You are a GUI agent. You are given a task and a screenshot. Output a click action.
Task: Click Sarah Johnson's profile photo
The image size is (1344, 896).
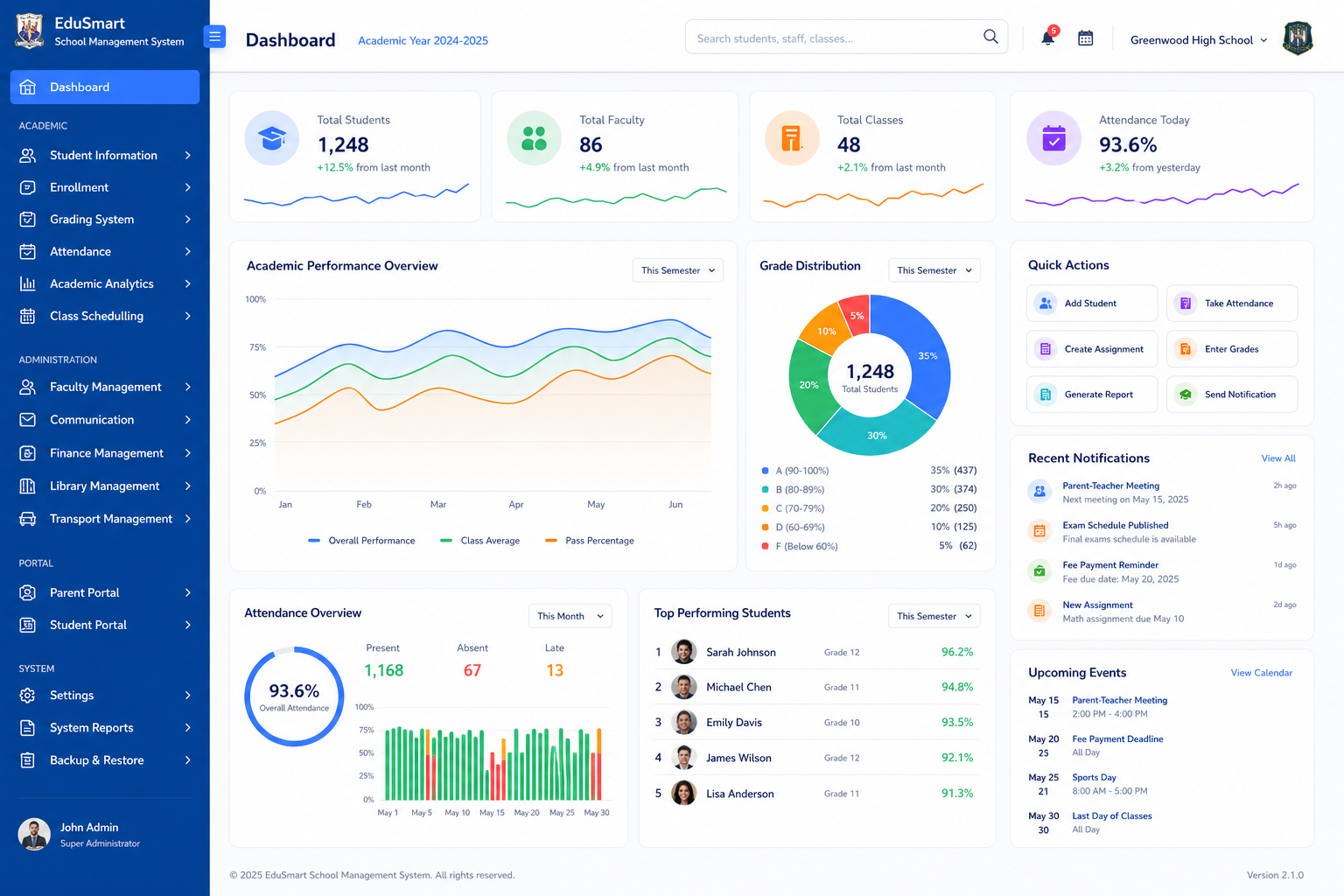[683, 652]
